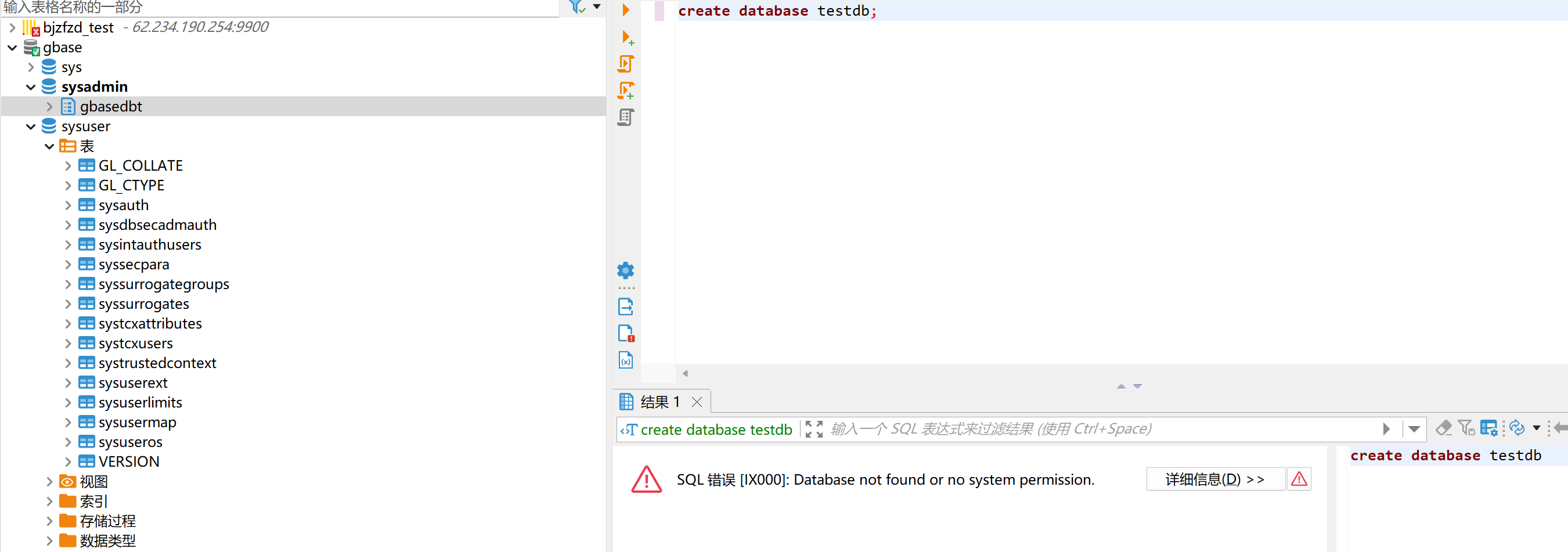1568x552 pixels.
Task: Select the sysintauthusers table
Action: tap(150, 244)
